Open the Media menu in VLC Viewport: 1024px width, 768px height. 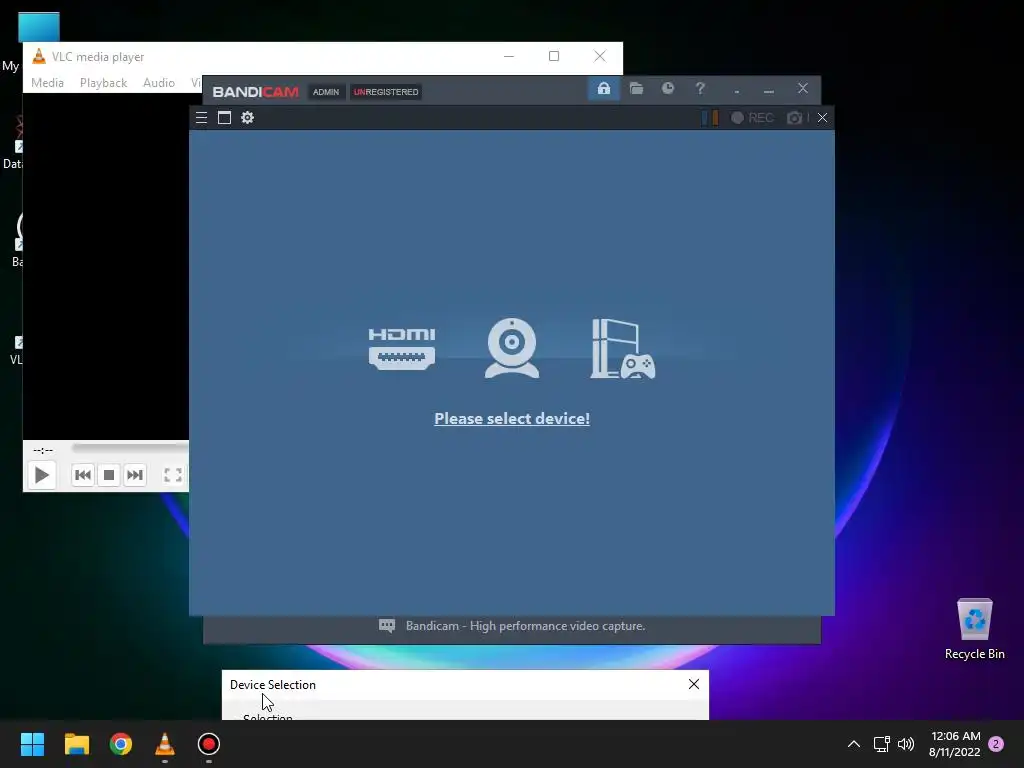[48, 83]
